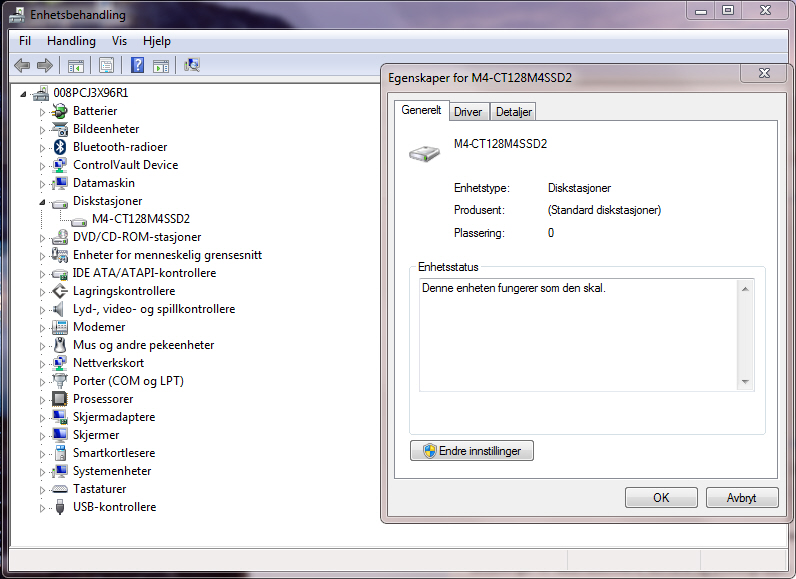Expand the Porter (COM og LPT) arrow
The width and height of the screenshot is (796, 579).
coord(42,382)
